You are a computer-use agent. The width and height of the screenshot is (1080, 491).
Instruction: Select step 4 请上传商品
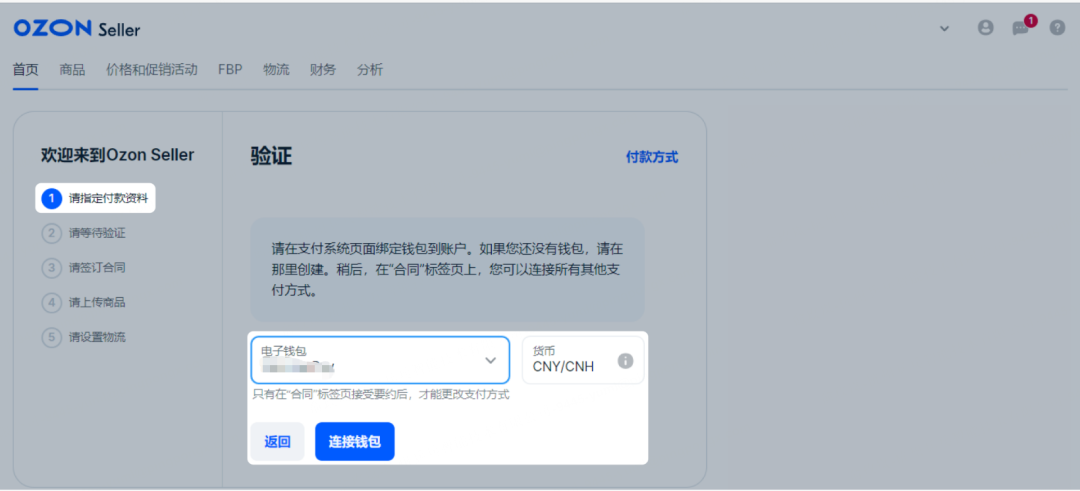coord(84,302)
